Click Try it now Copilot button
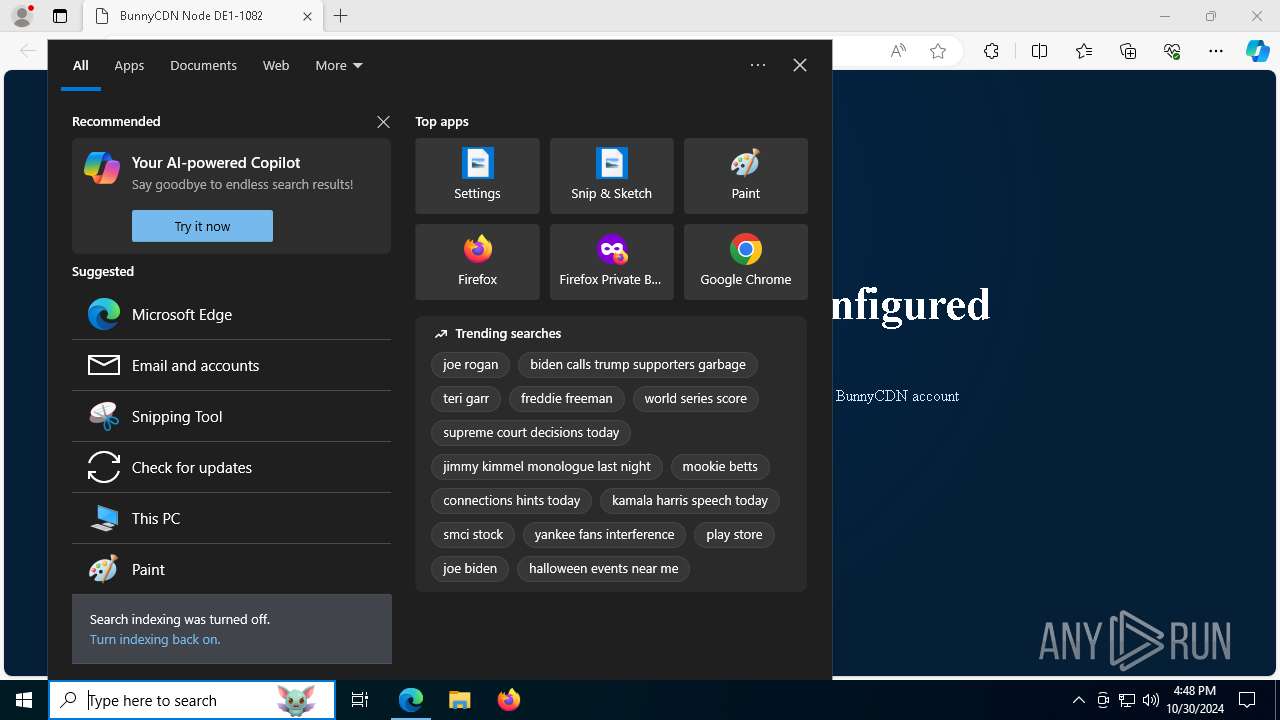Screen dimensions: 1280x720 pos(202,226)
